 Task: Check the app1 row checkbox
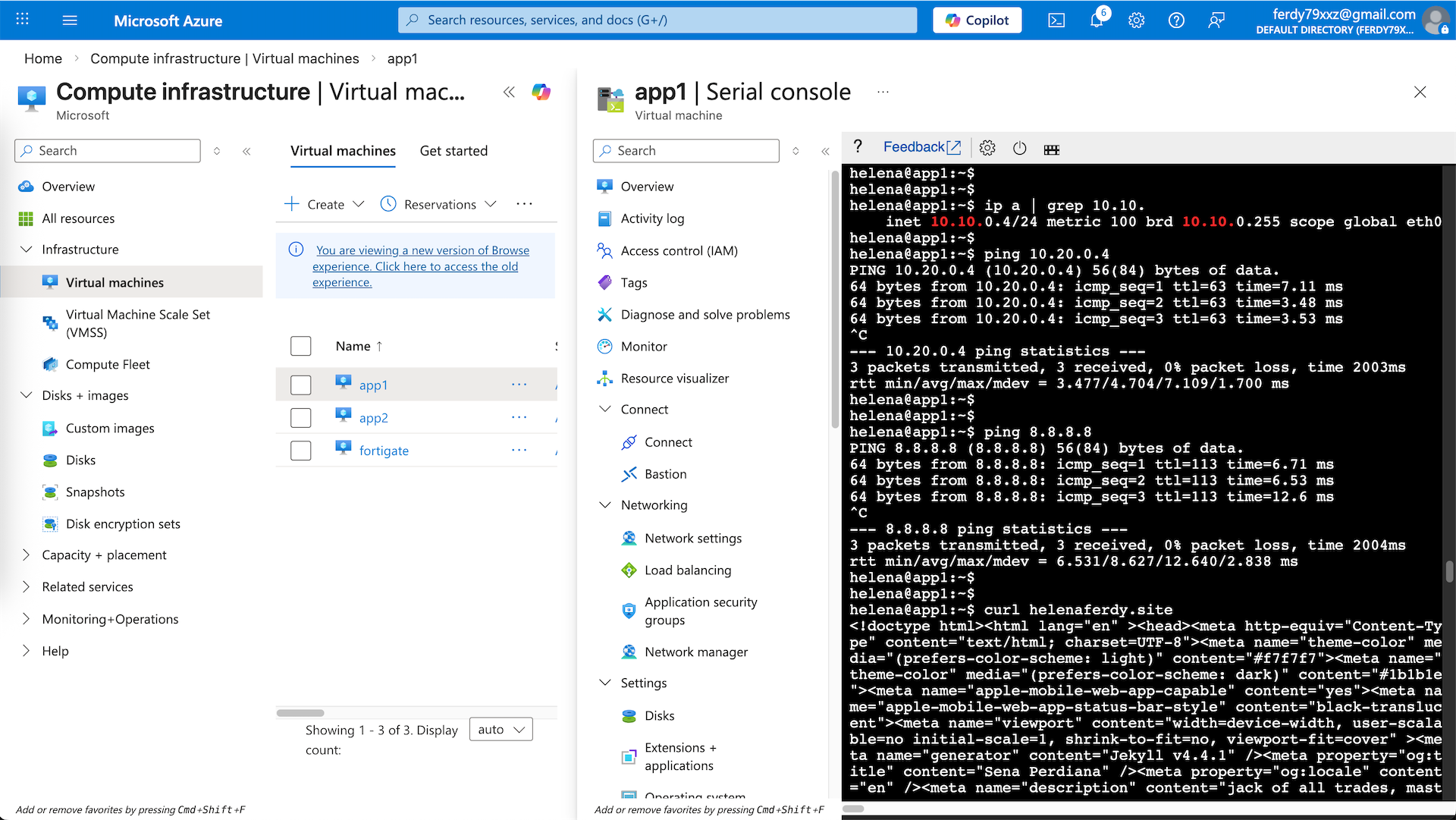click(x=301, y=385)
